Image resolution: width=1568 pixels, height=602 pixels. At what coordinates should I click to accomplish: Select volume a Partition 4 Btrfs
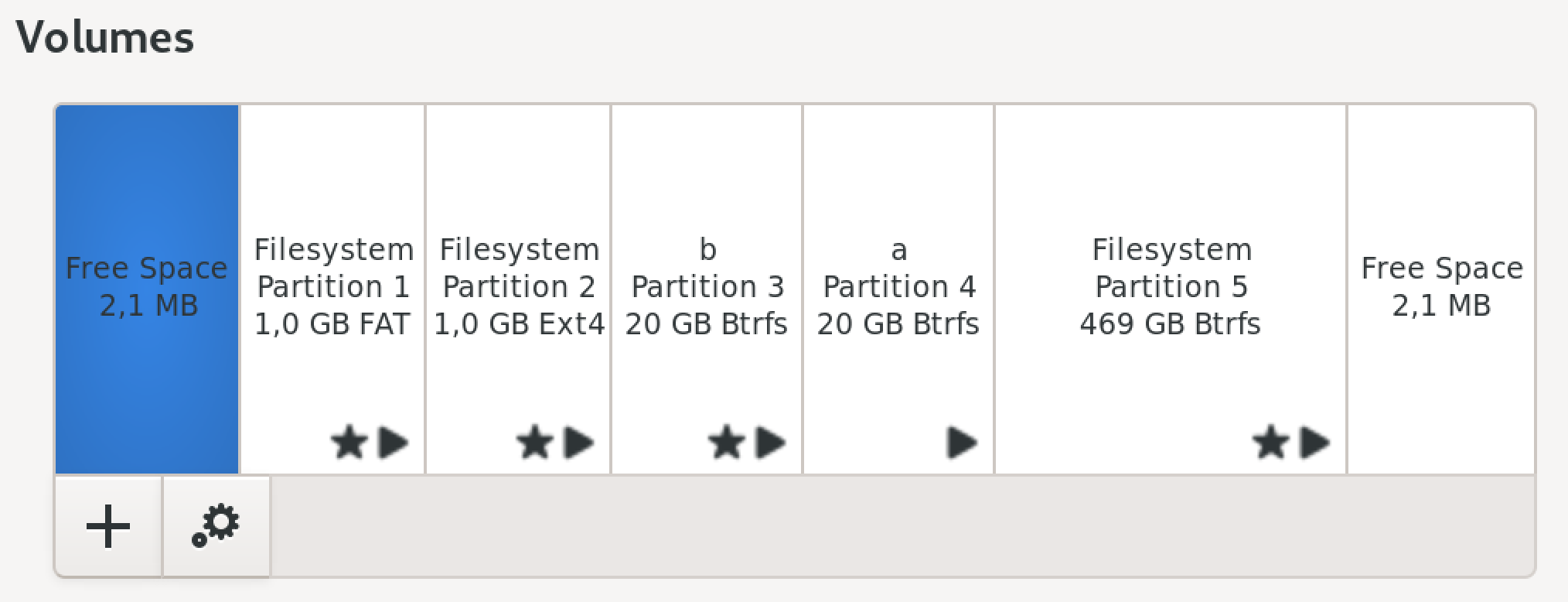[898, 287]
